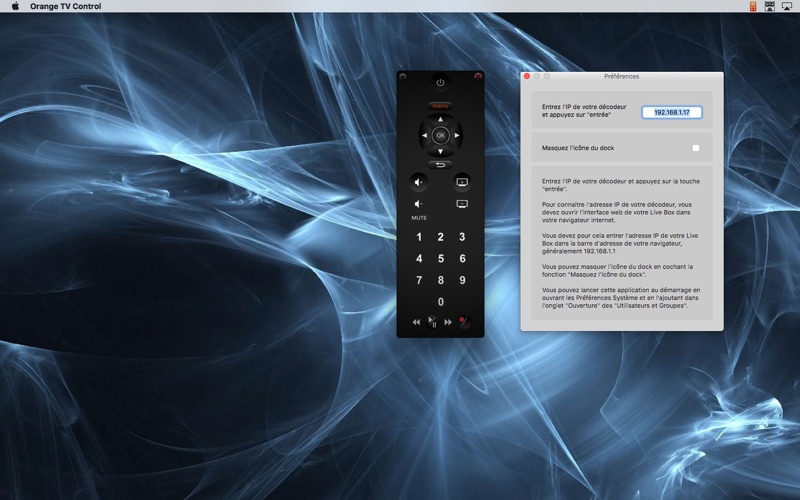Click the OK button on the remote

tap(440, 135)
